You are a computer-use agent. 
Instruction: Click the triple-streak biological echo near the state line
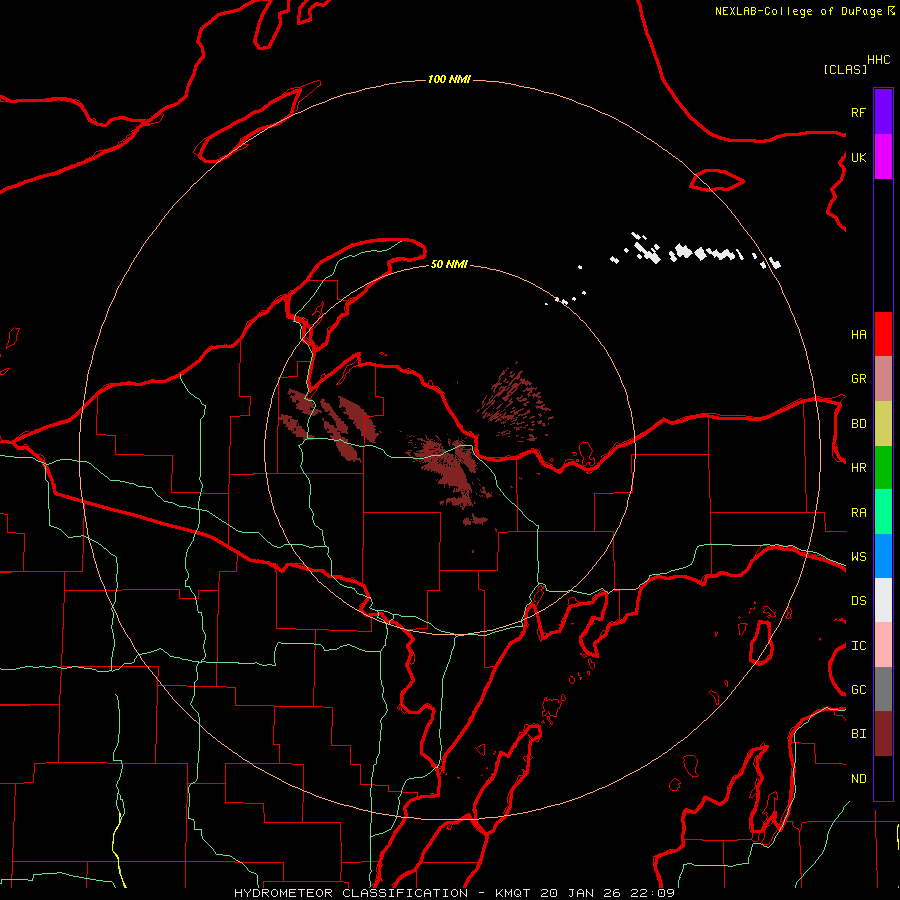tap(330, 425)
